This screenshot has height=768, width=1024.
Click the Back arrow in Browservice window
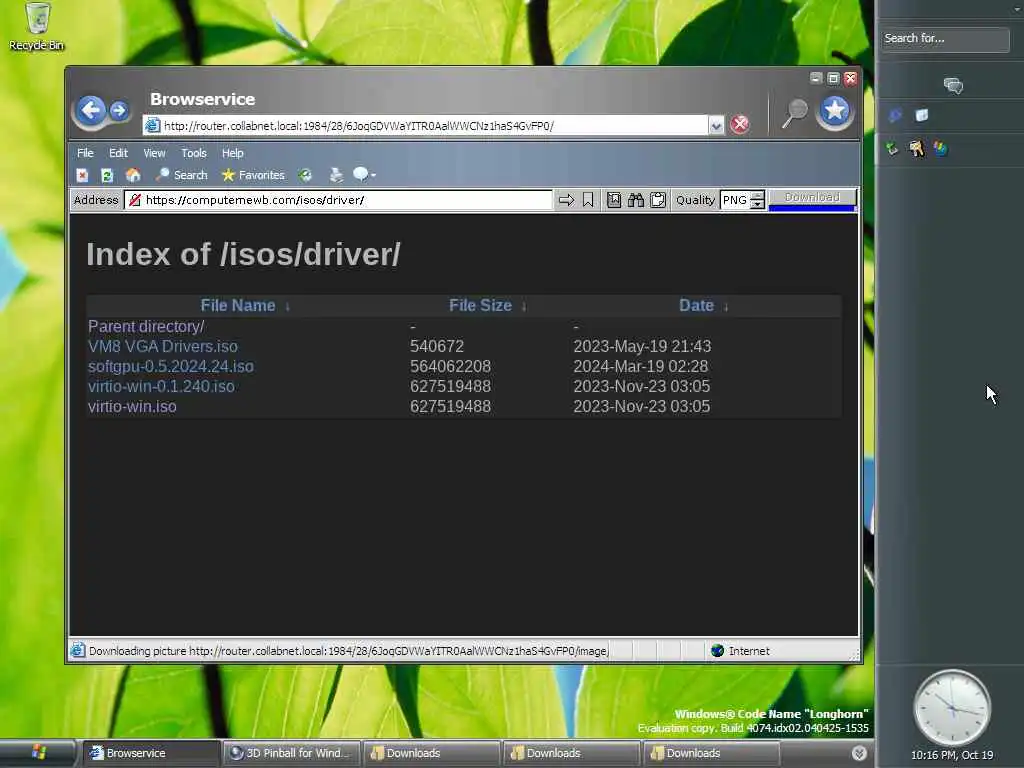pos(90,111)
